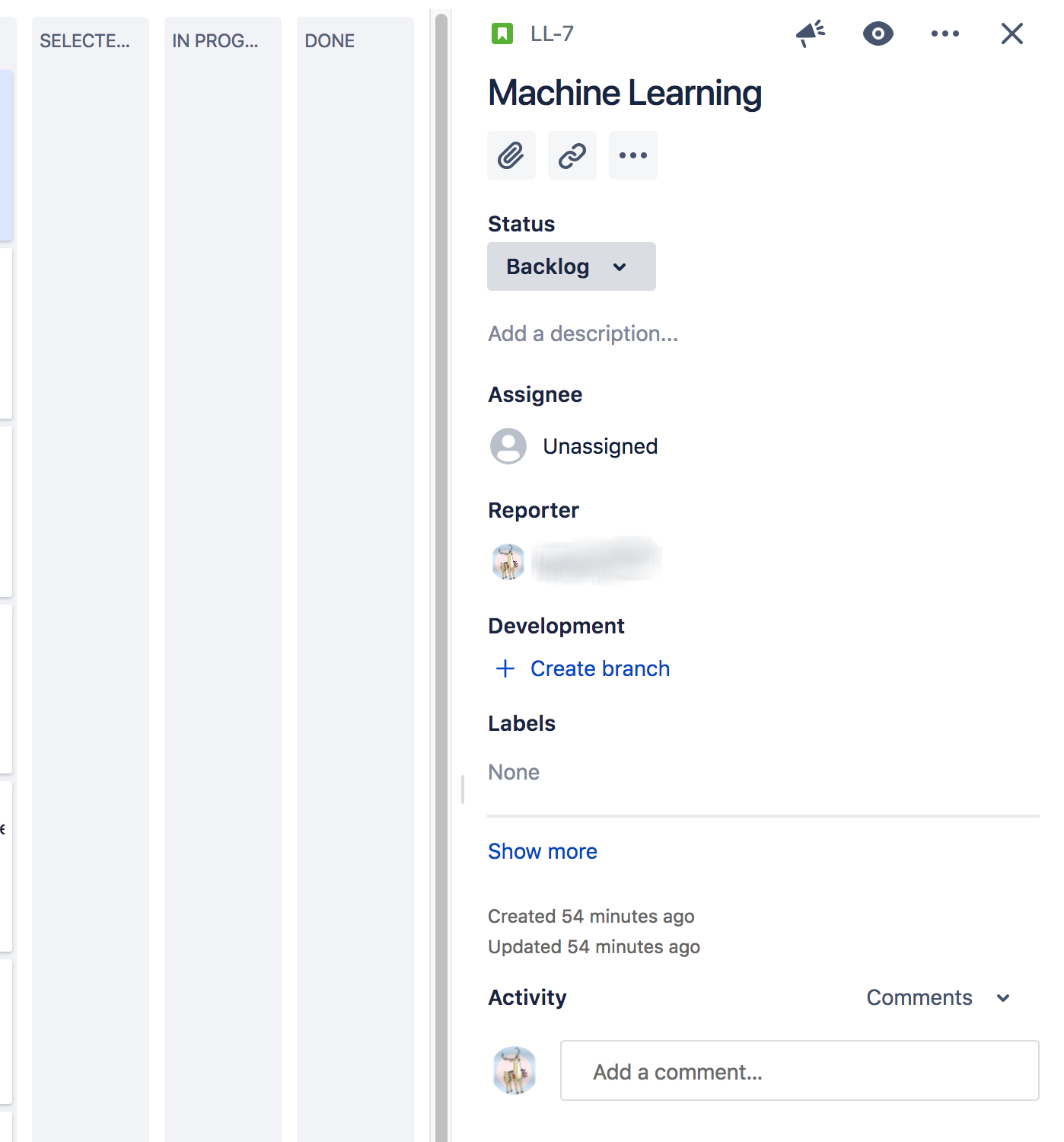
Task: Click the board's vertical scrollbar
Action: coord(441,576)
